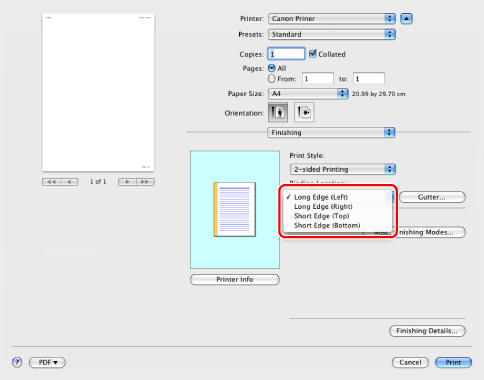Open the Printer dropdown
Image resolution: width=484 pixels, height=380 pixels.
click(x=332, y=18)
